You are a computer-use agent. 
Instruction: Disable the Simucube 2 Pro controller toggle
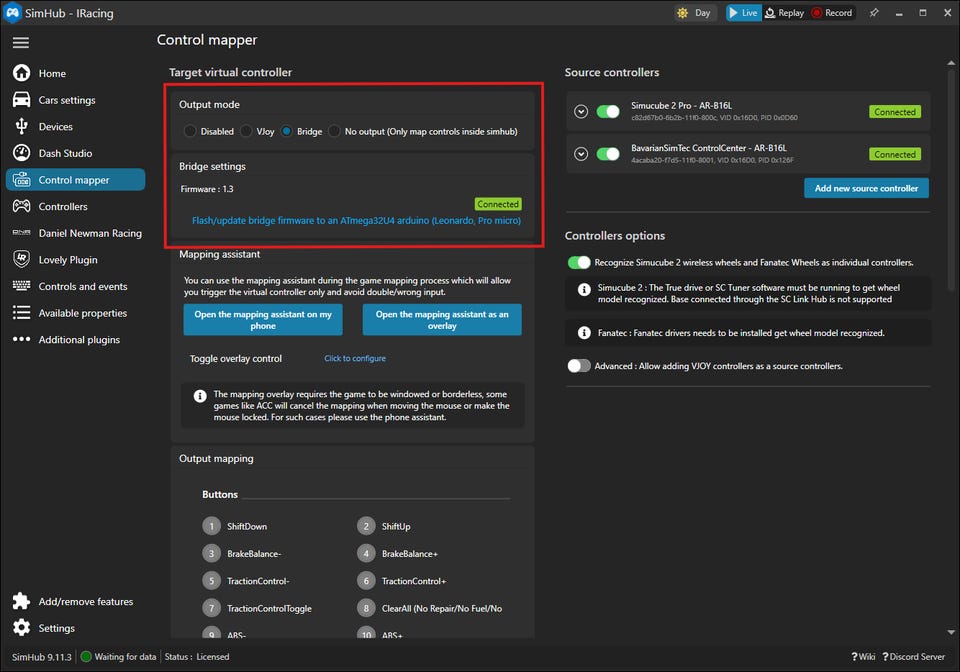click(x=608, y=111)
